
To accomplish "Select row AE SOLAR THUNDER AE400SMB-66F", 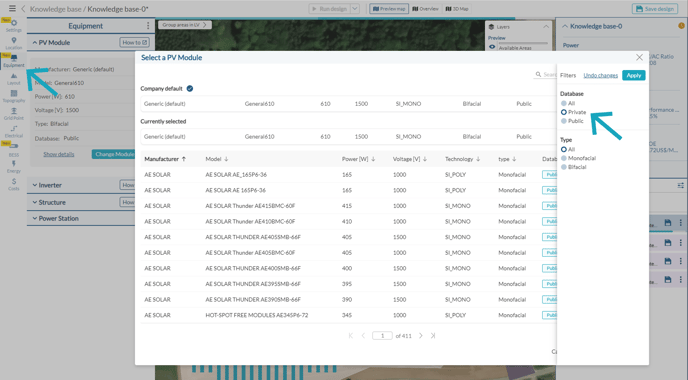I will (x=348, y=268).
